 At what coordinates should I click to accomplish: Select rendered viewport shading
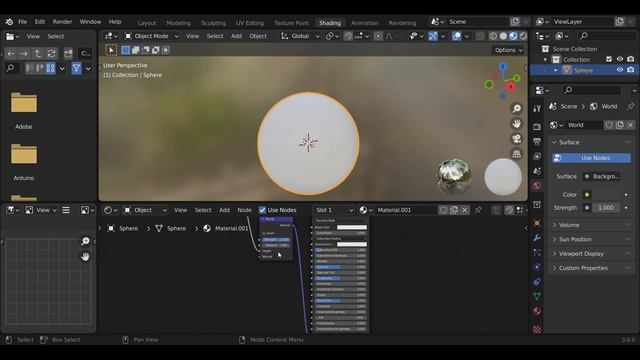coord(523,36)
